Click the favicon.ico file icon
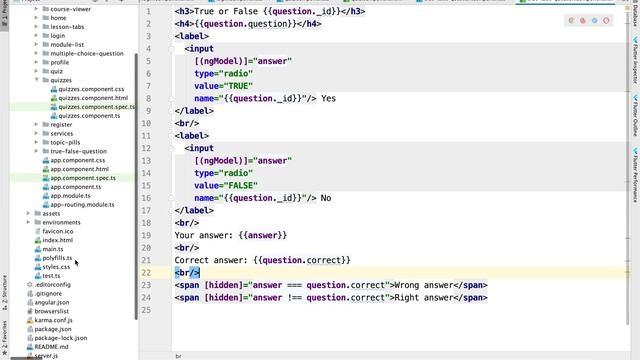 (x=38, y=231)
